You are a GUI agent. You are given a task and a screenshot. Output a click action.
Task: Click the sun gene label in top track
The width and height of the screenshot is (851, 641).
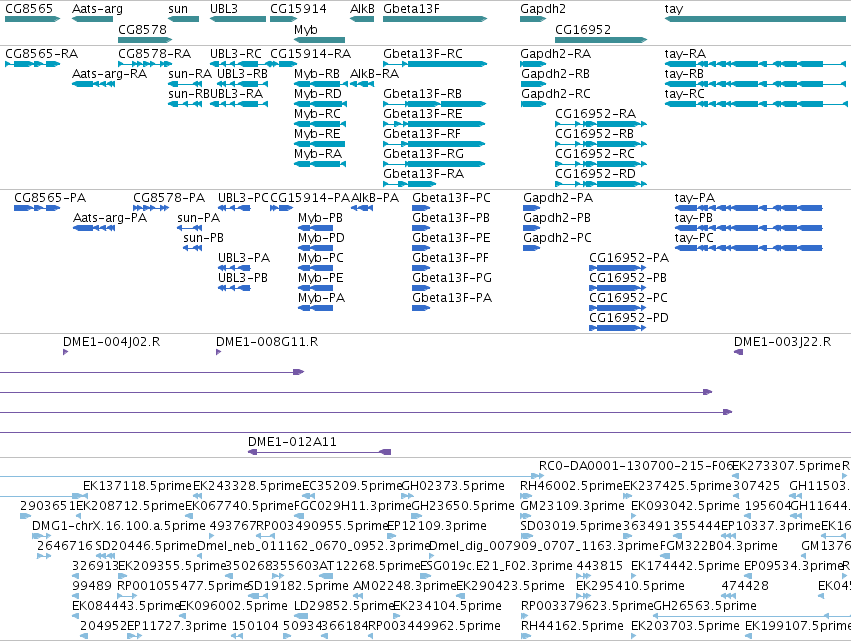coord(178,9)
